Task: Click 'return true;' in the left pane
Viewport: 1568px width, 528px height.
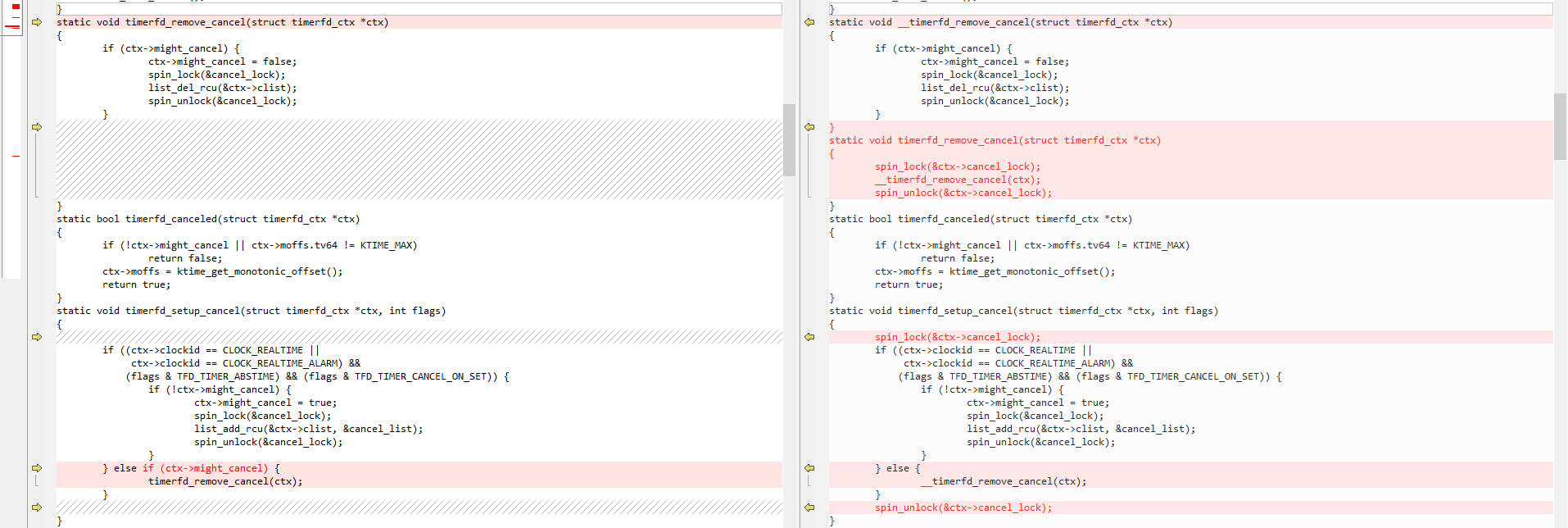Action: pos(136,284)
